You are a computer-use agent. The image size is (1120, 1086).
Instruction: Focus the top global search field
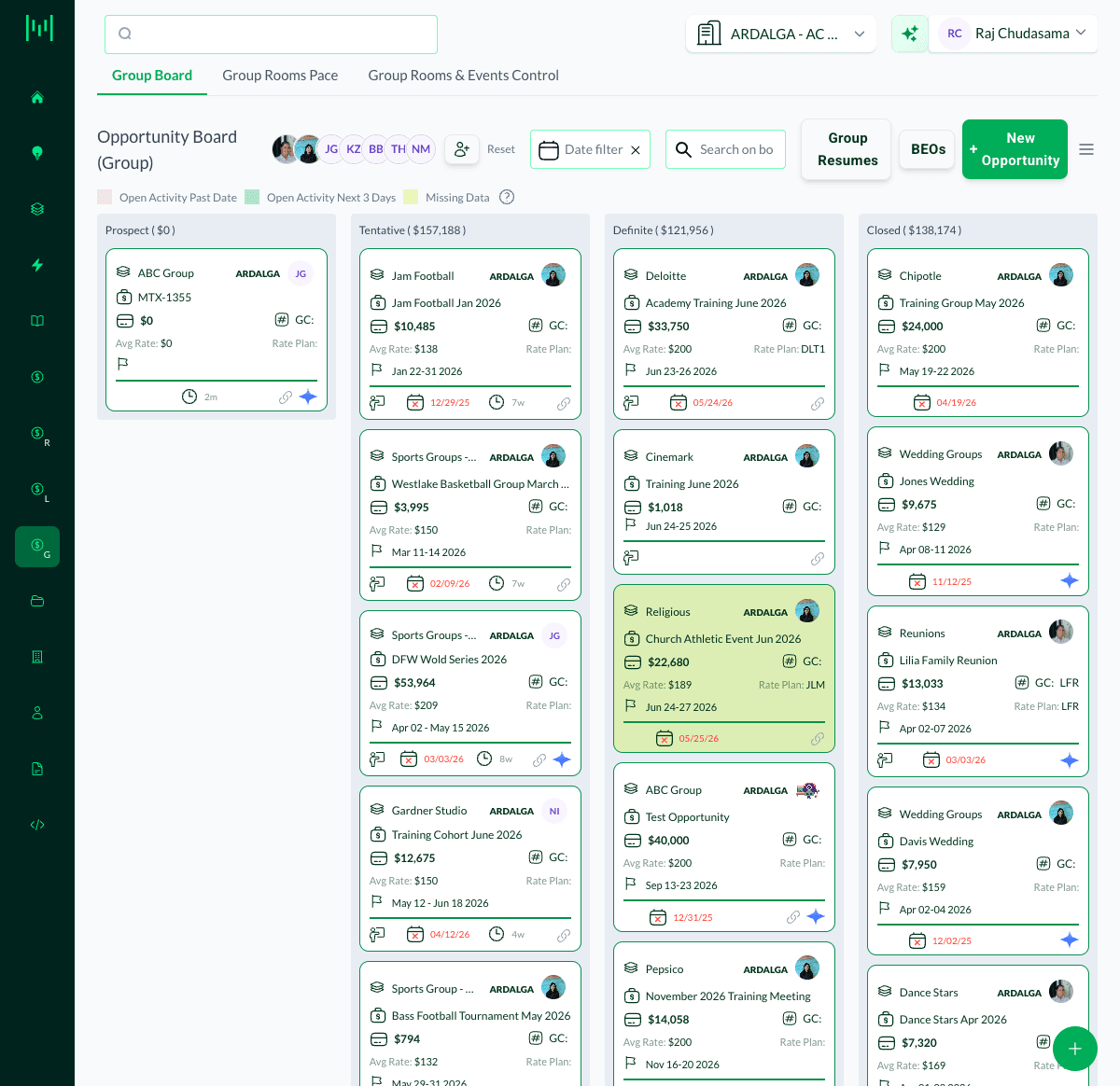click(x=271, y=35)
